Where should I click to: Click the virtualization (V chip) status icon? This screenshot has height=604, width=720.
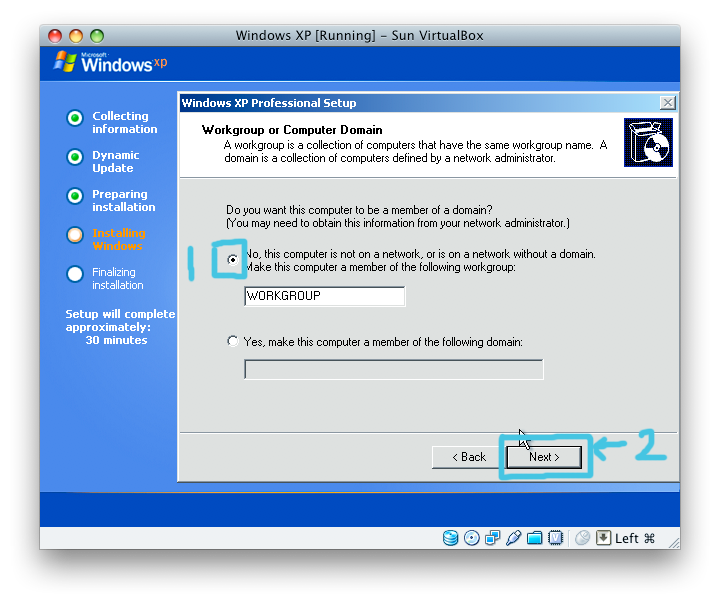point(556,537)
